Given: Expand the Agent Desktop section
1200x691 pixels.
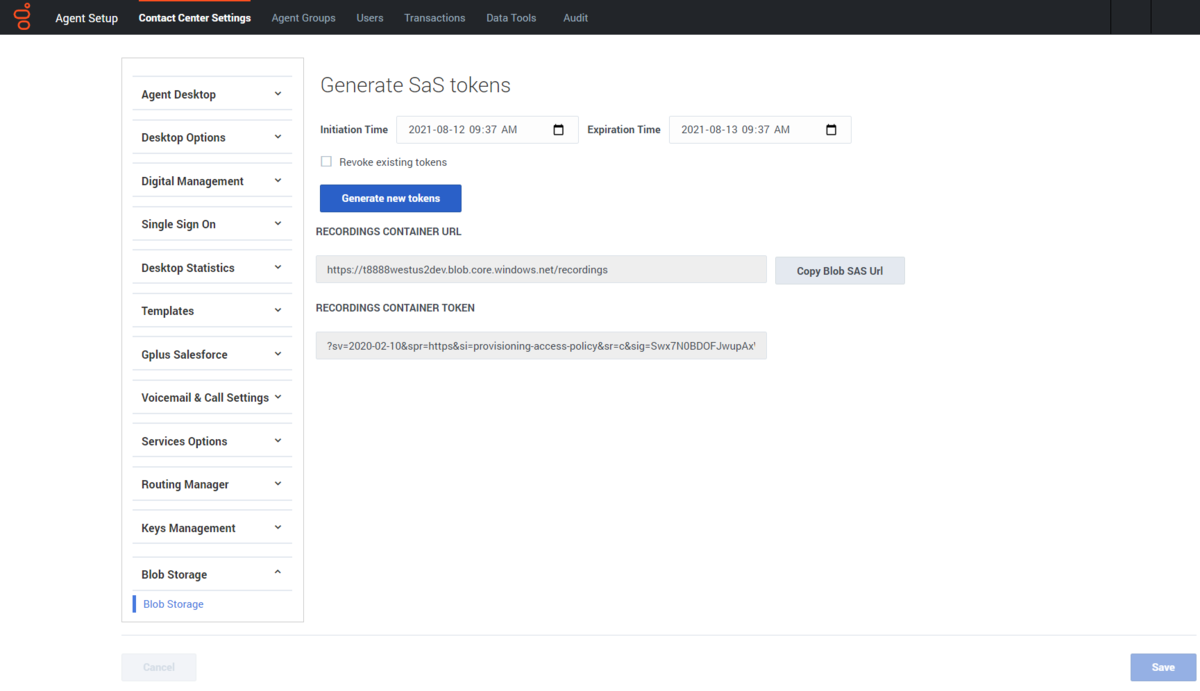Looking at the screenshot, I should point(212,94).
